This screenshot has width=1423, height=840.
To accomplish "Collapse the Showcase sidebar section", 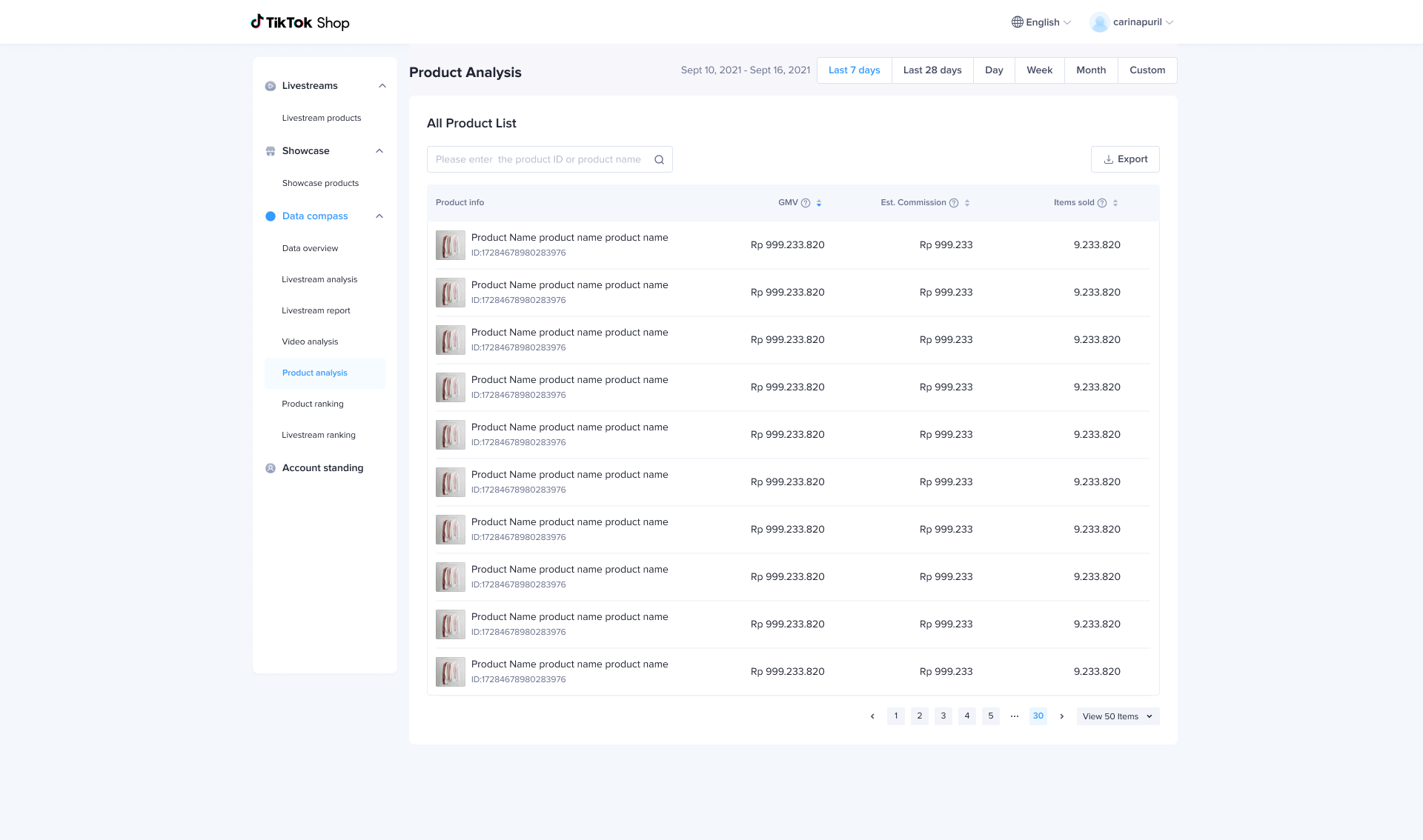I will (379, 151).
